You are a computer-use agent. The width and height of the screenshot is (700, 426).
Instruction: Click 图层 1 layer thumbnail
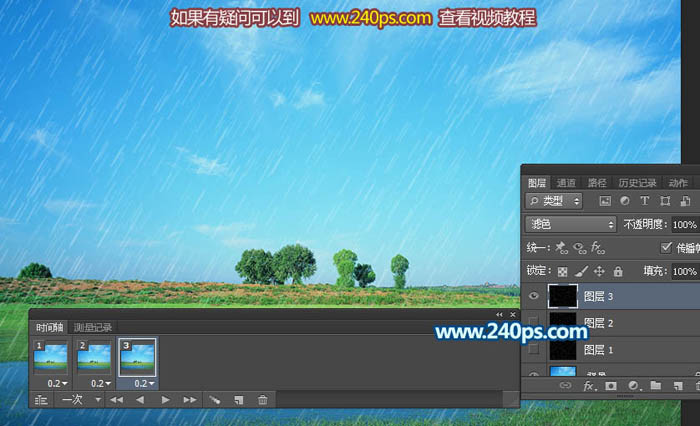562,350
